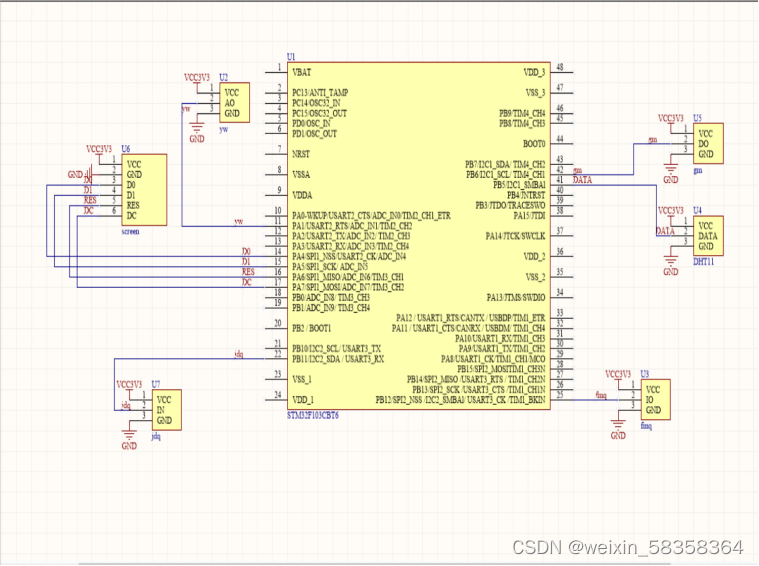Screen dimensions: 759x566
Task: Click the U4 designator label
Action: click(698, 211)
